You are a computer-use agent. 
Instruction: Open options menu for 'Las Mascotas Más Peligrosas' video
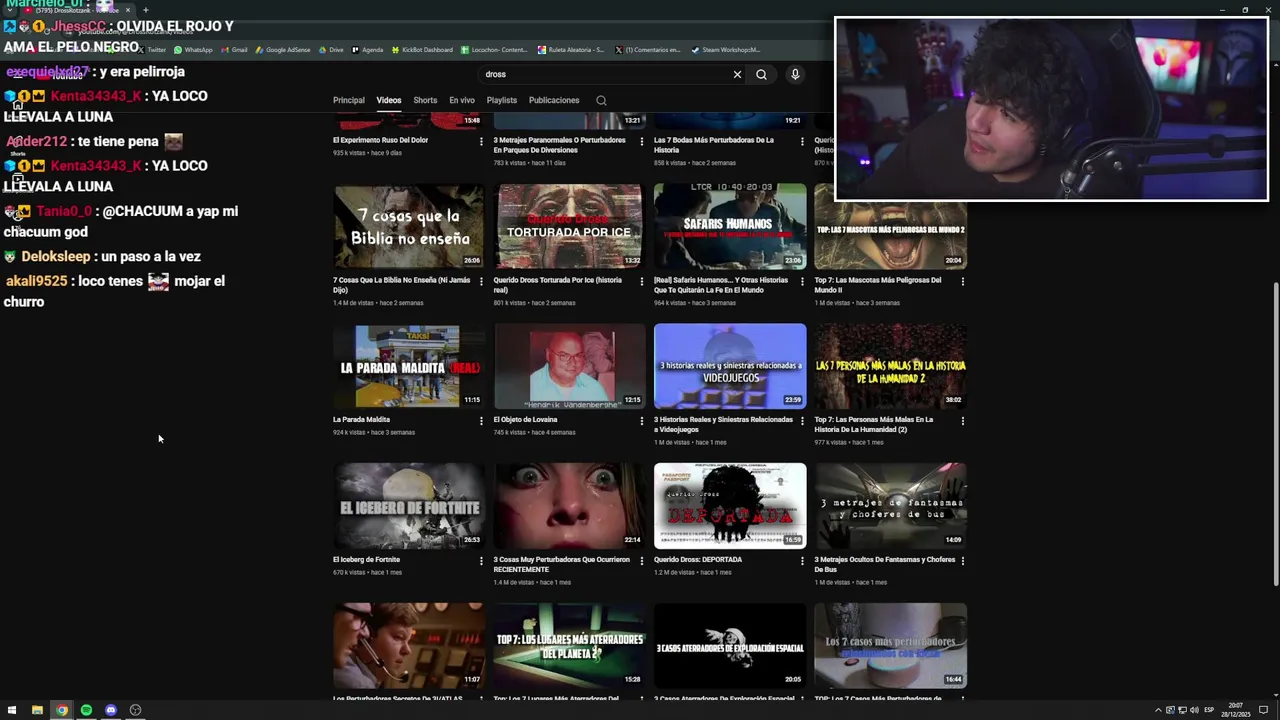(x=963, y=281)
